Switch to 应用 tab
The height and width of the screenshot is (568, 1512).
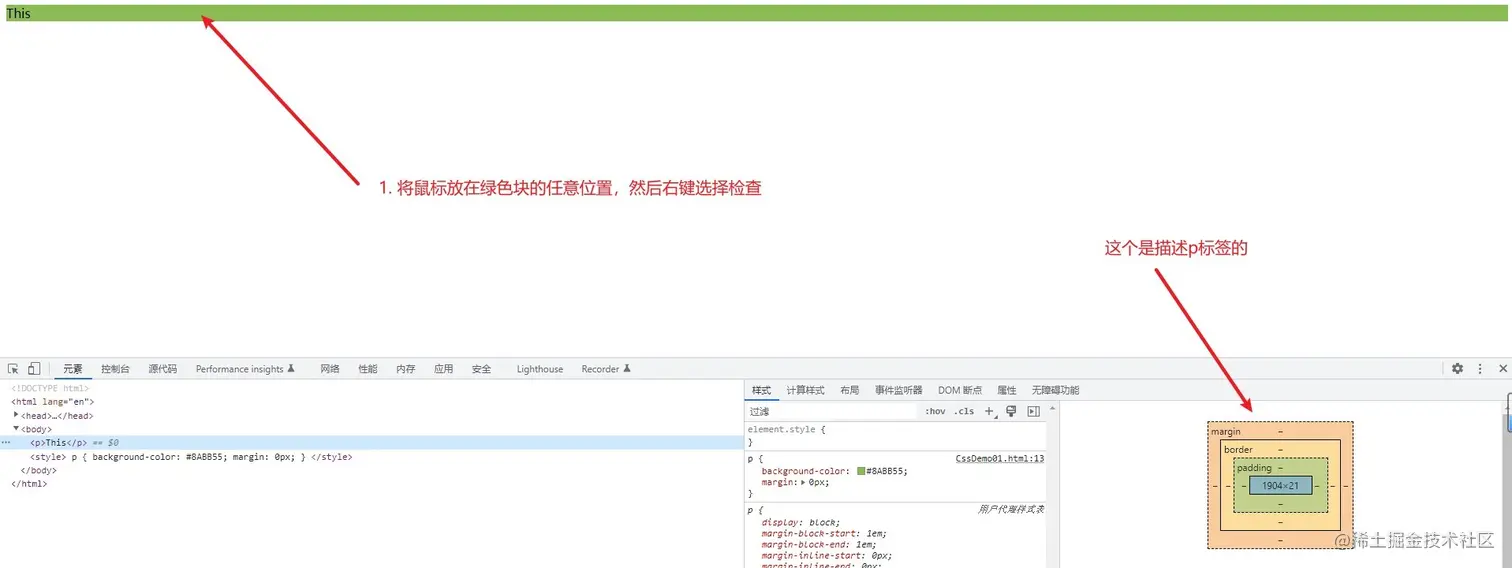pyautogui.click(x=443, y=369)
